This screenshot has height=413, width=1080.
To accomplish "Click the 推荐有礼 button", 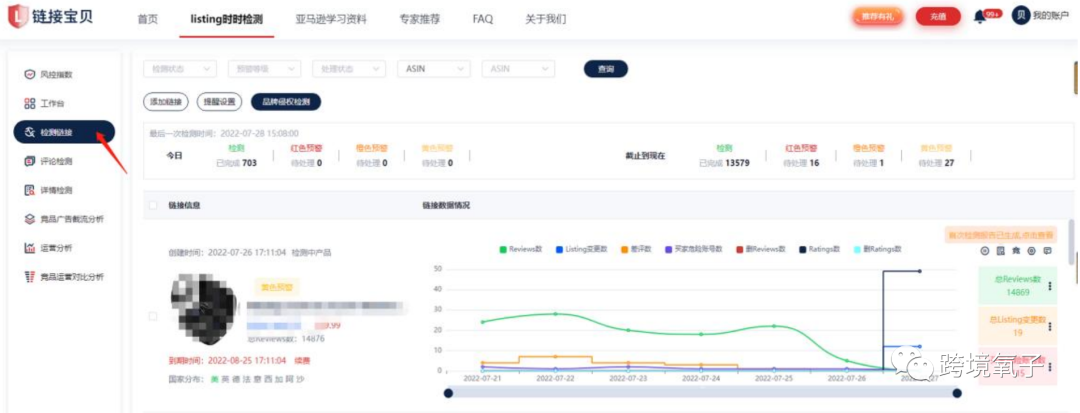I will (878, 17).
